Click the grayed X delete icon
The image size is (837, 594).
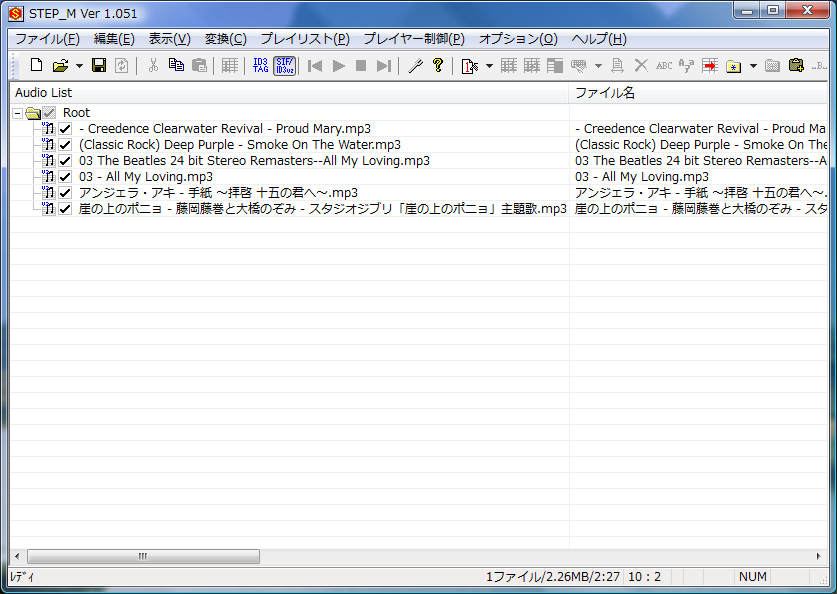641,66
